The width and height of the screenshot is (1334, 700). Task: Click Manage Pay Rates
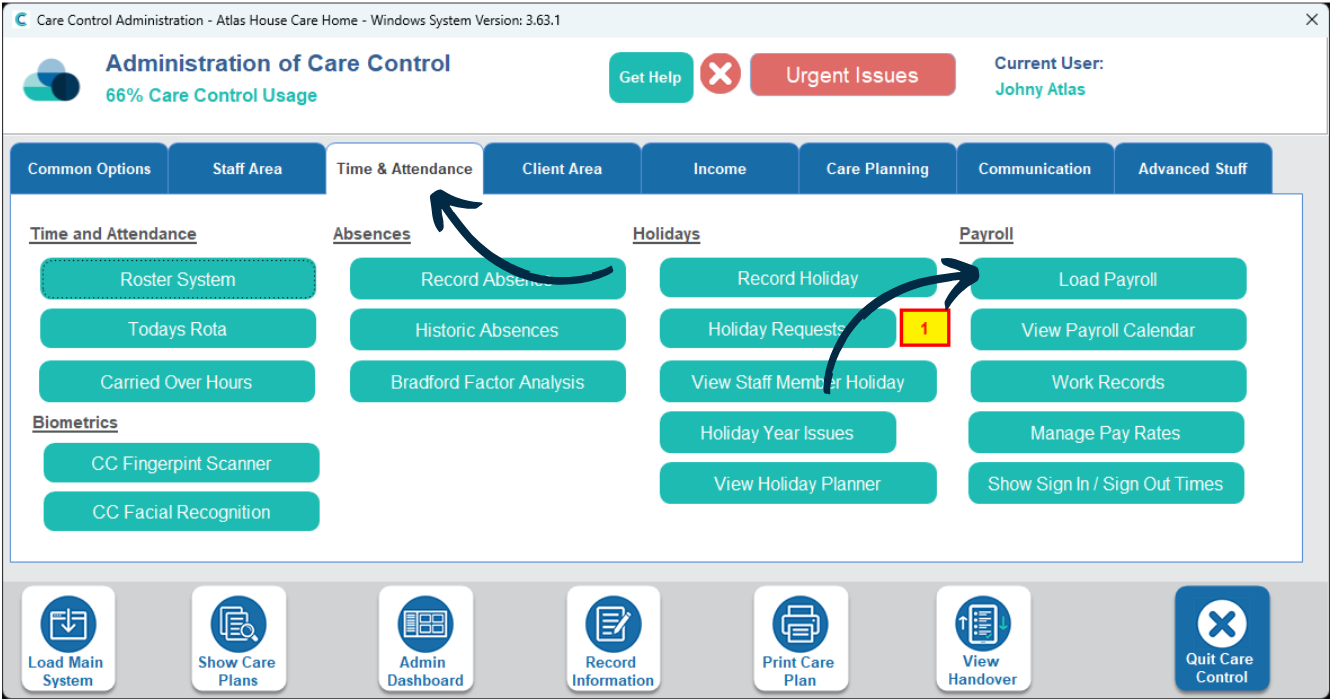[1106, 433]
